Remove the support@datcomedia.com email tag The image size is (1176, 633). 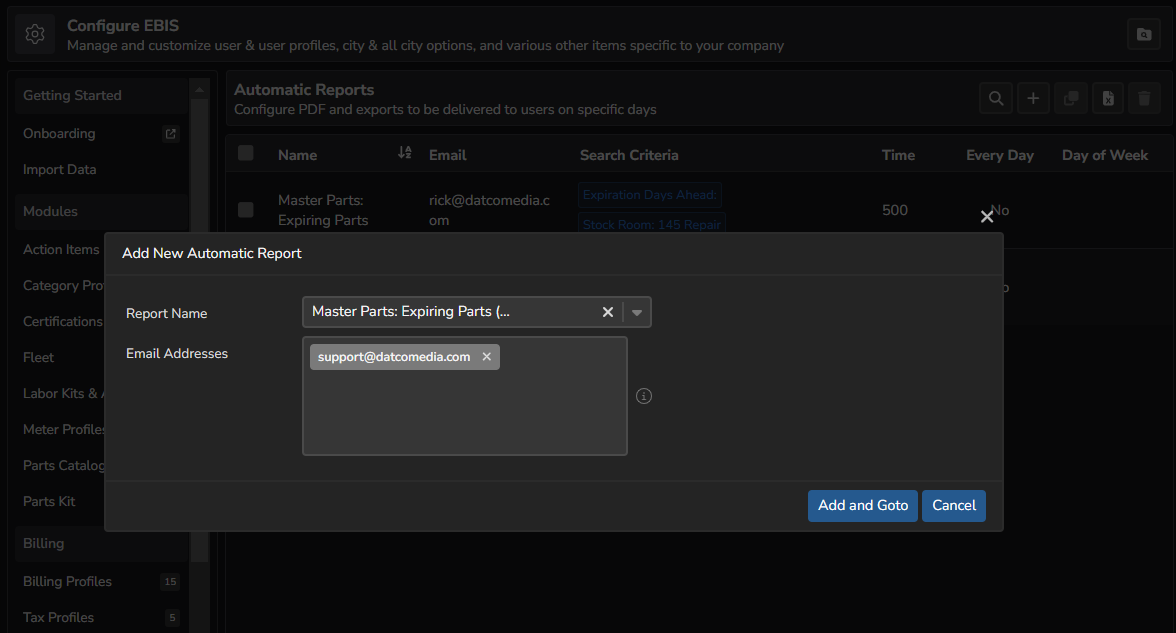tap(486, 356)
